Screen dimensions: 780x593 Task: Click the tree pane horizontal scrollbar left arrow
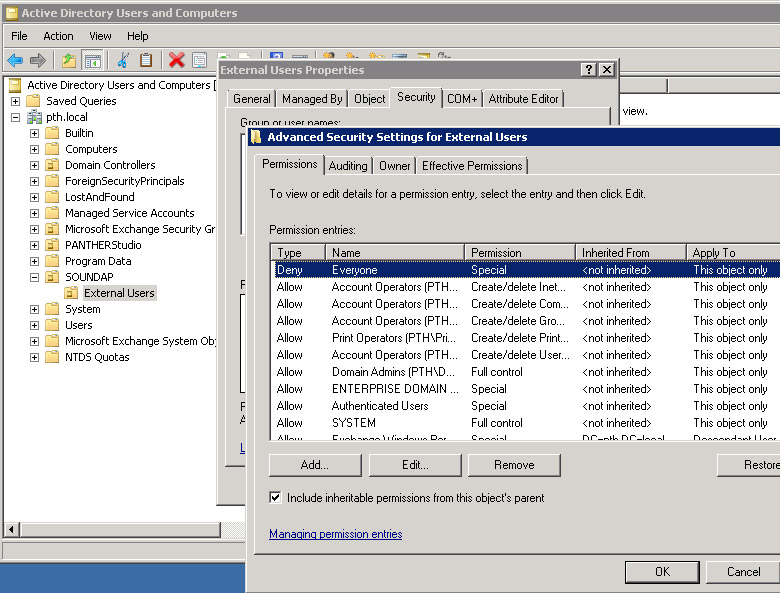pyautogui.click(x=11, y=529)
